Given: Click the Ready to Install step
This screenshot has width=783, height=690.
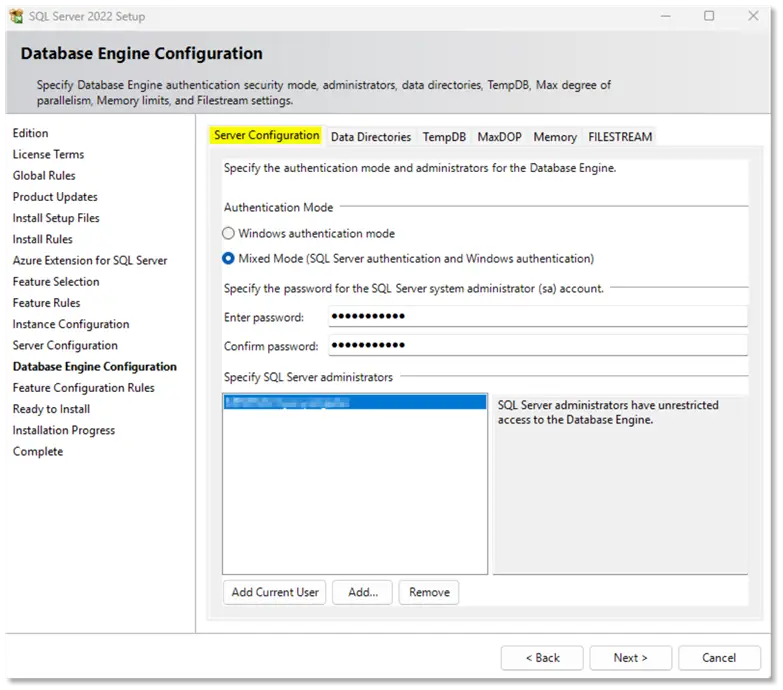Looking at the screenshot, I should coord(51,409).
